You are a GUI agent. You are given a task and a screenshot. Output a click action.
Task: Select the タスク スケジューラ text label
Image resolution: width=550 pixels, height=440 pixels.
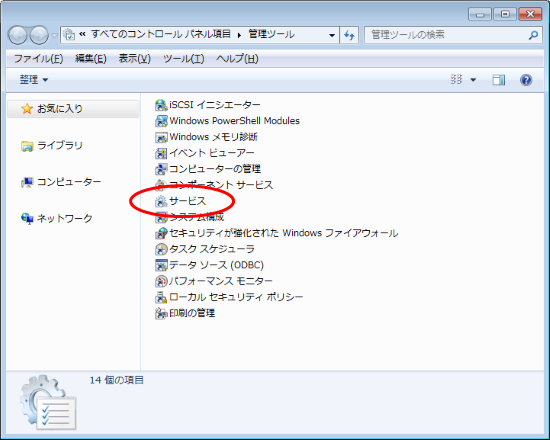[x=212, y=249]
